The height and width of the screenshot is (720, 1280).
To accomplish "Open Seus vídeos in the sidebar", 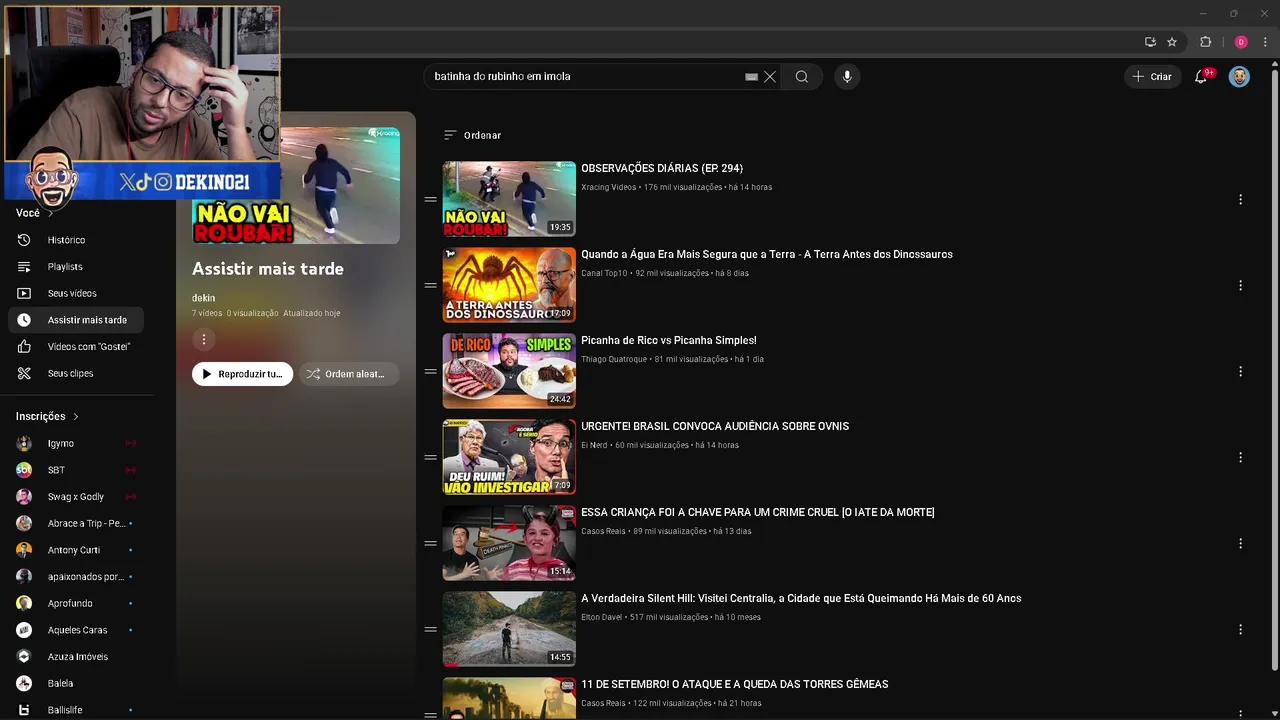I will pos(76,294).
